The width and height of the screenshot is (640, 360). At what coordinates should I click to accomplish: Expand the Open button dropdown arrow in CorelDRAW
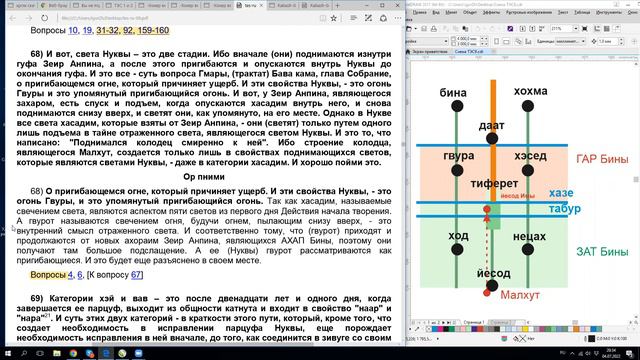[x=416, y=29]
